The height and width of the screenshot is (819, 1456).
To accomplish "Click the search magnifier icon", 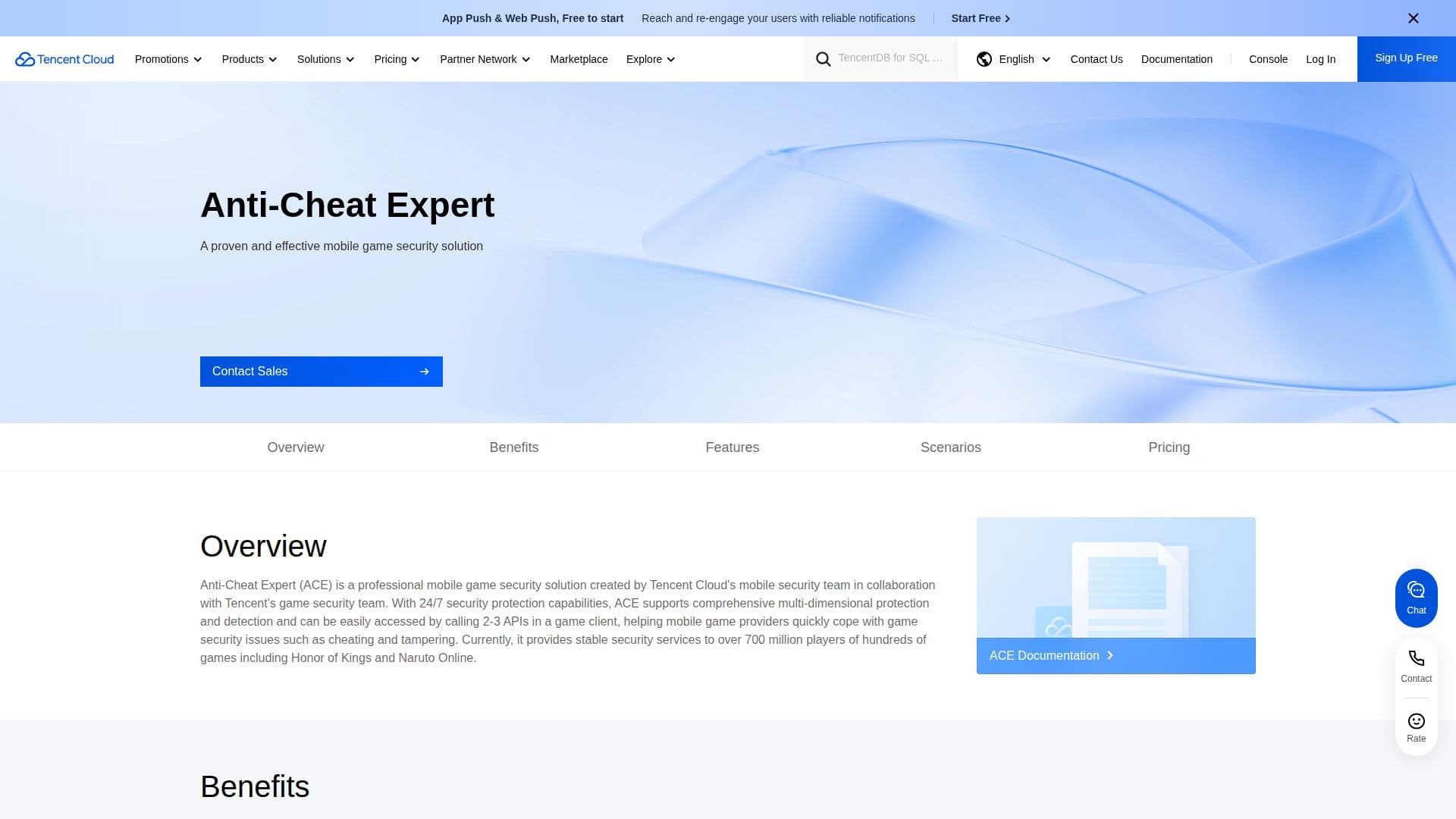I will coord(823,59).
